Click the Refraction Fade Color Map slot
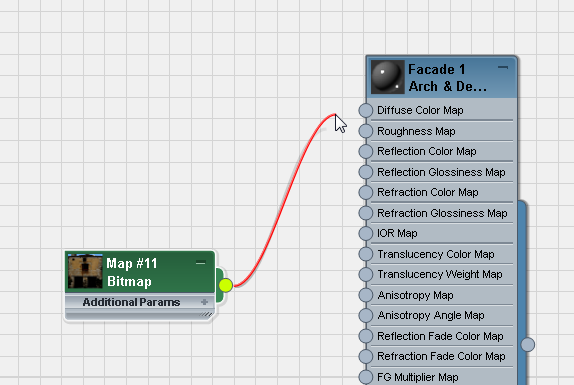 point(441,356)
